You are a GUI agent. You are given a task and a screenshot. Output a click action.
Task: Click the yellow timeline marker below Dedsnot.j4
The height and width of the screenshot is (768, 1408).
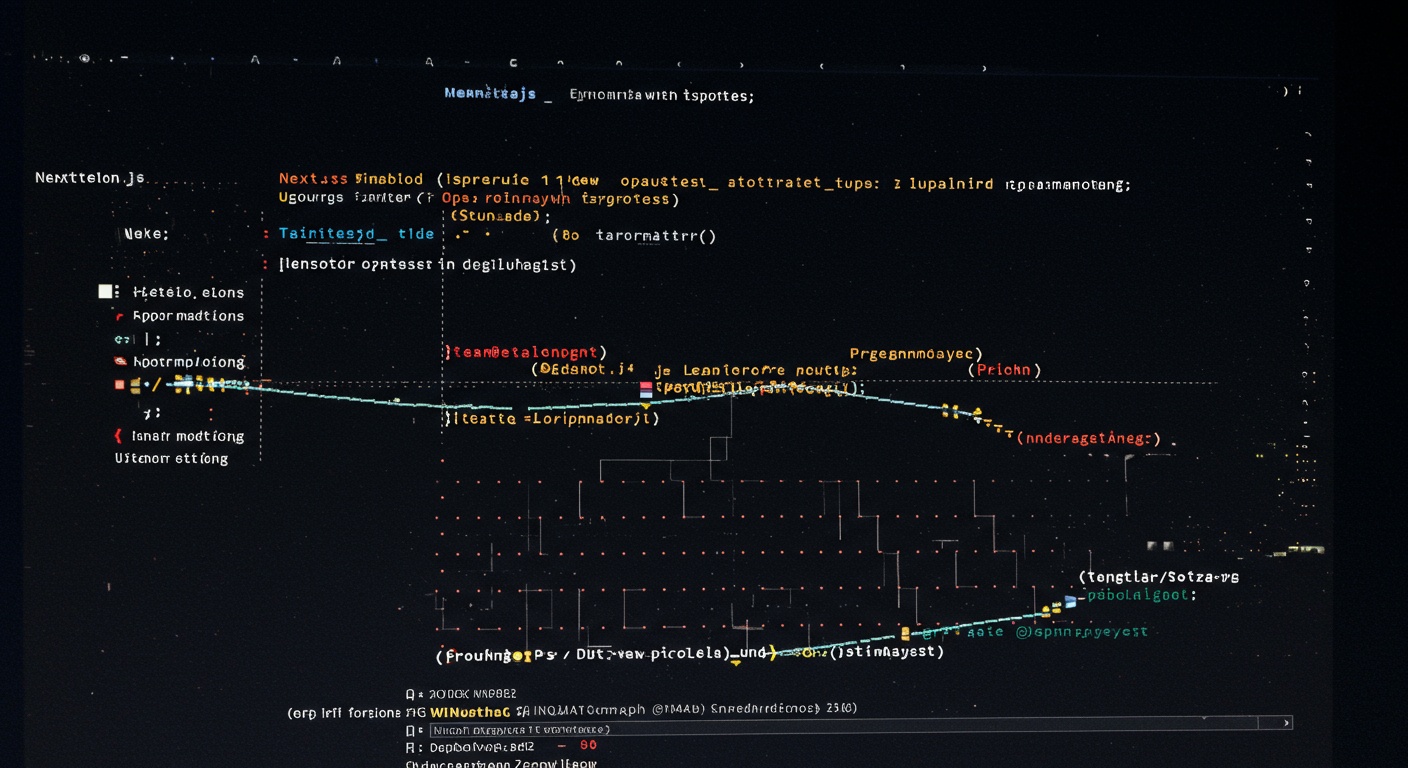[x=645, y=405]
